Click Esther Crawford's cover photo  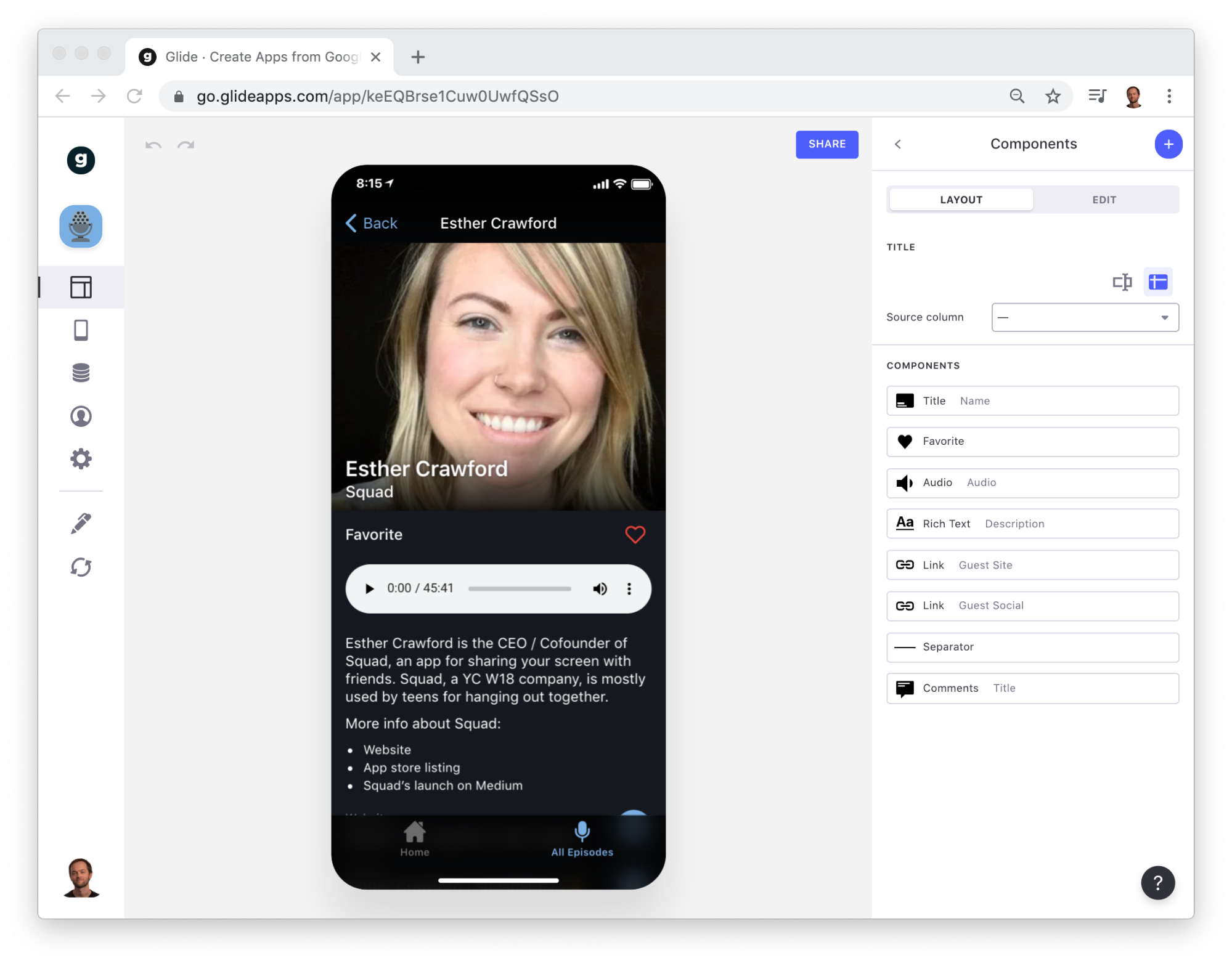click(x=498, y=376)
